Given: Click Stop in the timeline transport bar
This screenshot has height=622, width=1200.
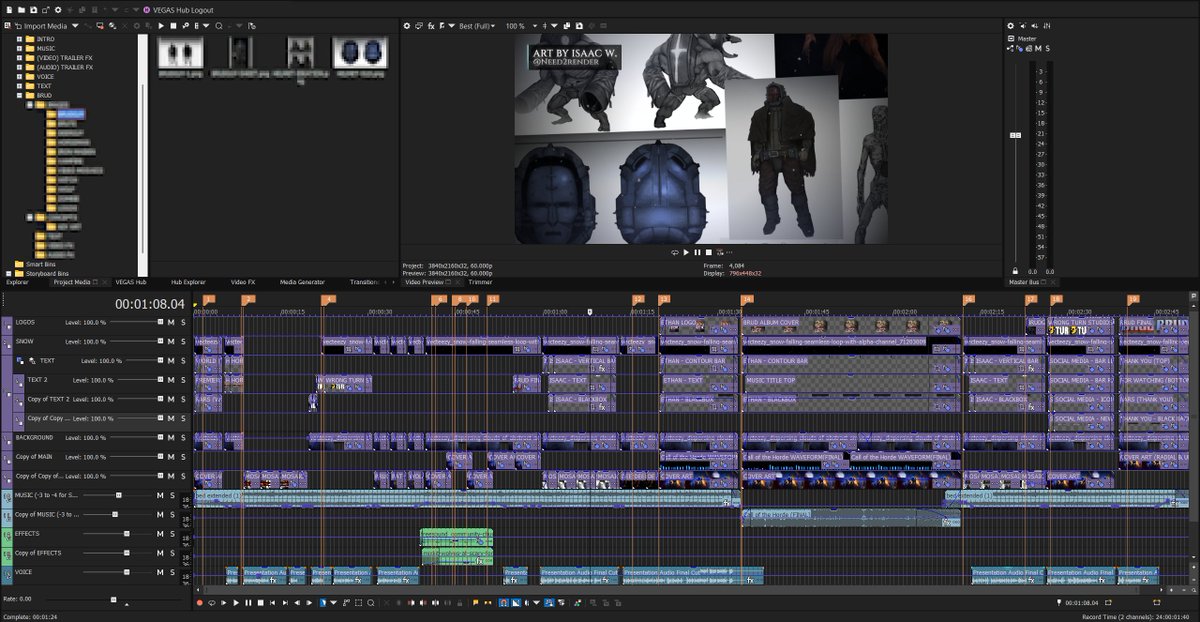Looking at the screenshot, I should [260, 603].
